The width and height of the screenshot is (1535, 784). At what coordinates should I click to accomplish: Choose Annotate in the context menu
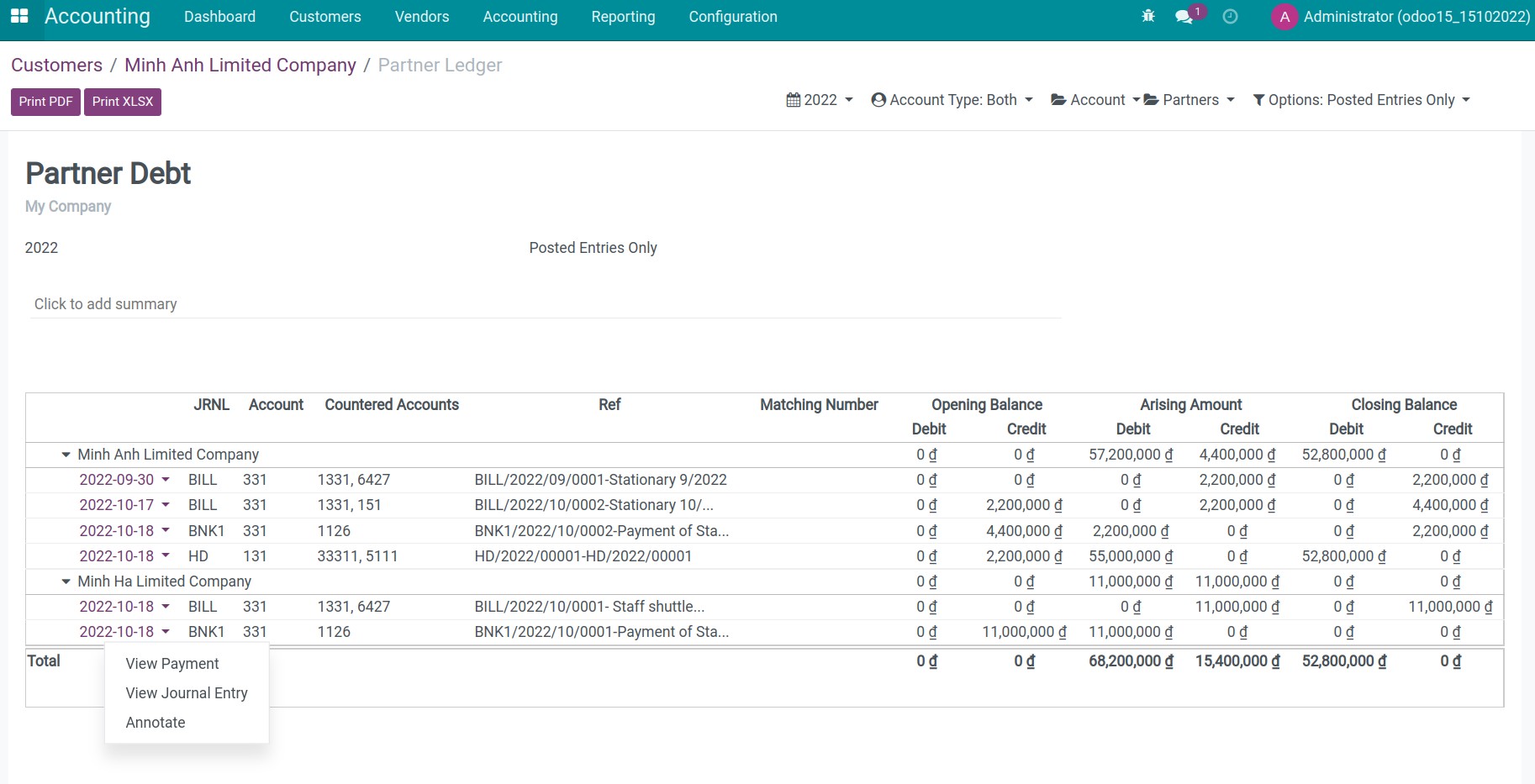[155, 722]
